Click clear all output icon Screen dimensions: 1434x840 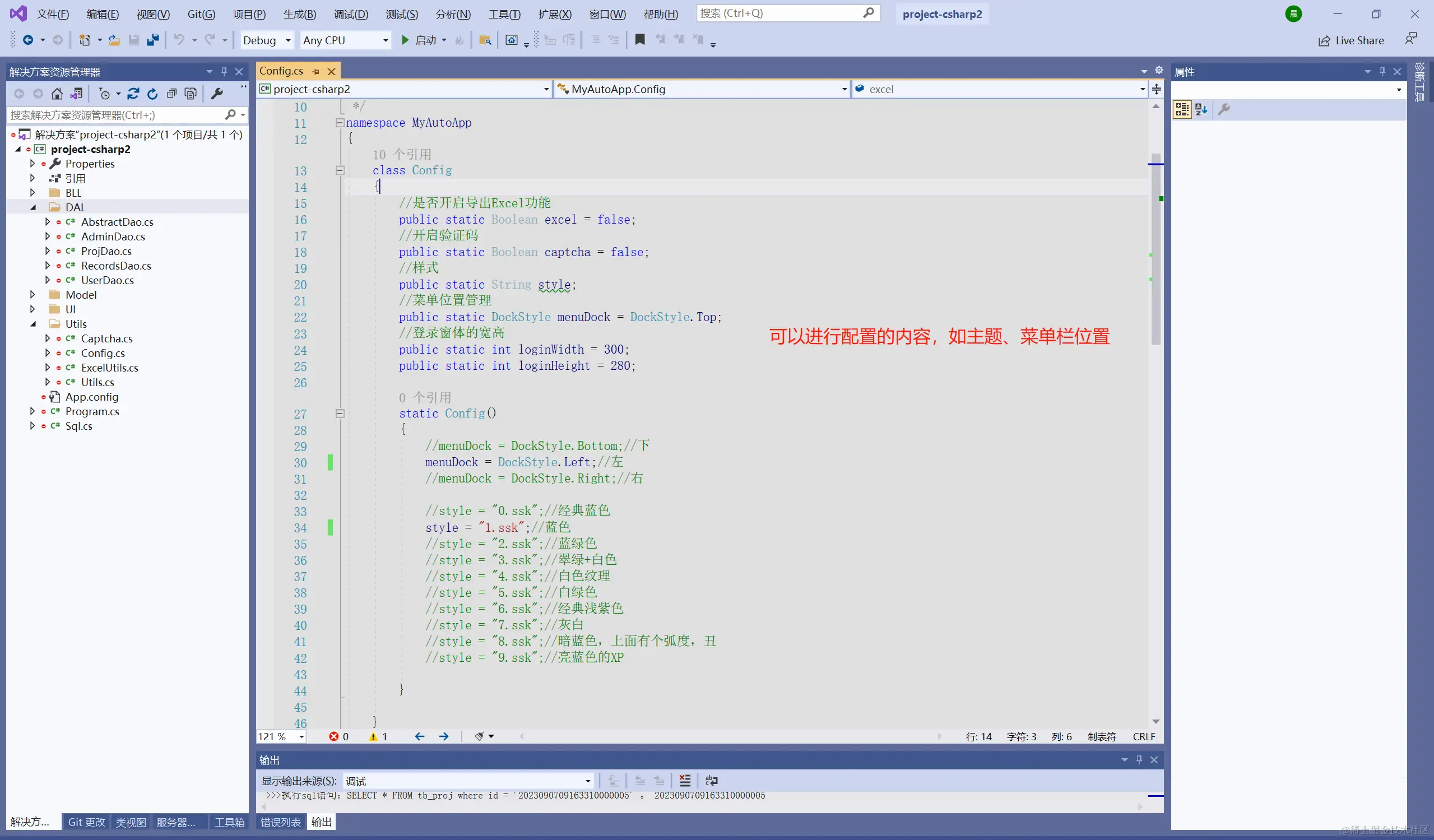(685, 781)
